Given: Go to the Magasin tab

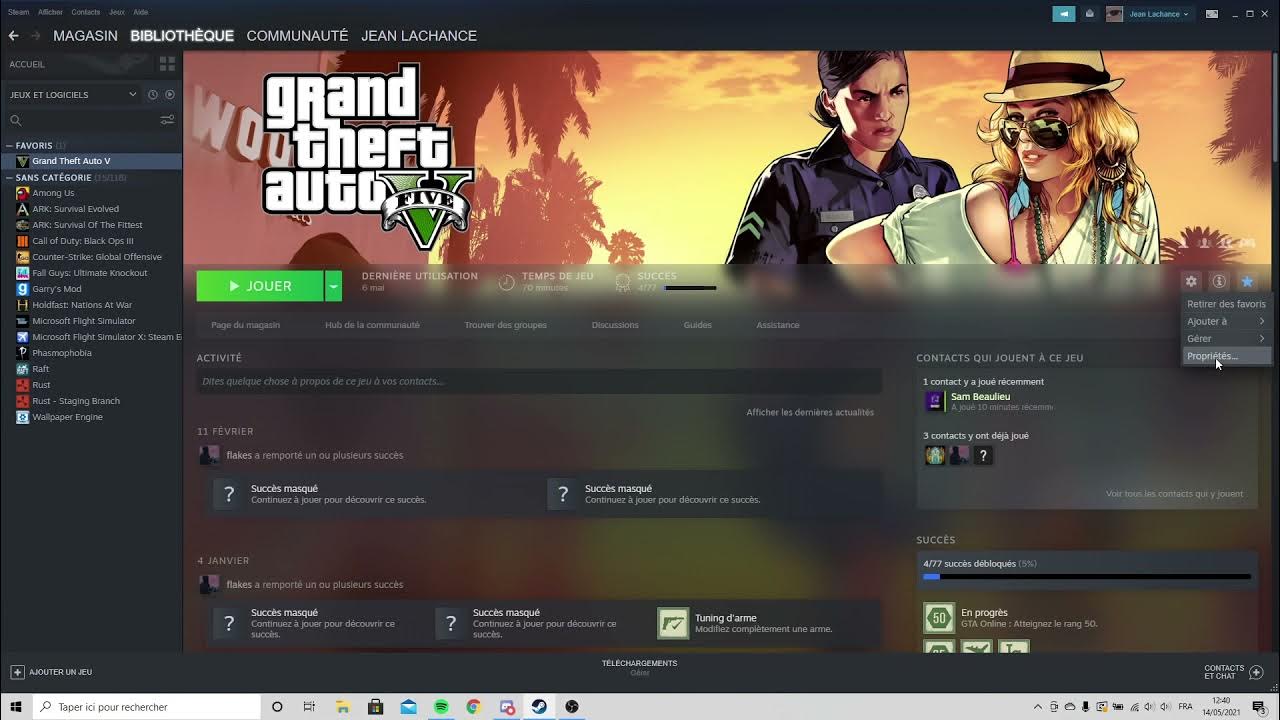Looking at the screenshot, I should pyautogui.click(x=85, y=36).
